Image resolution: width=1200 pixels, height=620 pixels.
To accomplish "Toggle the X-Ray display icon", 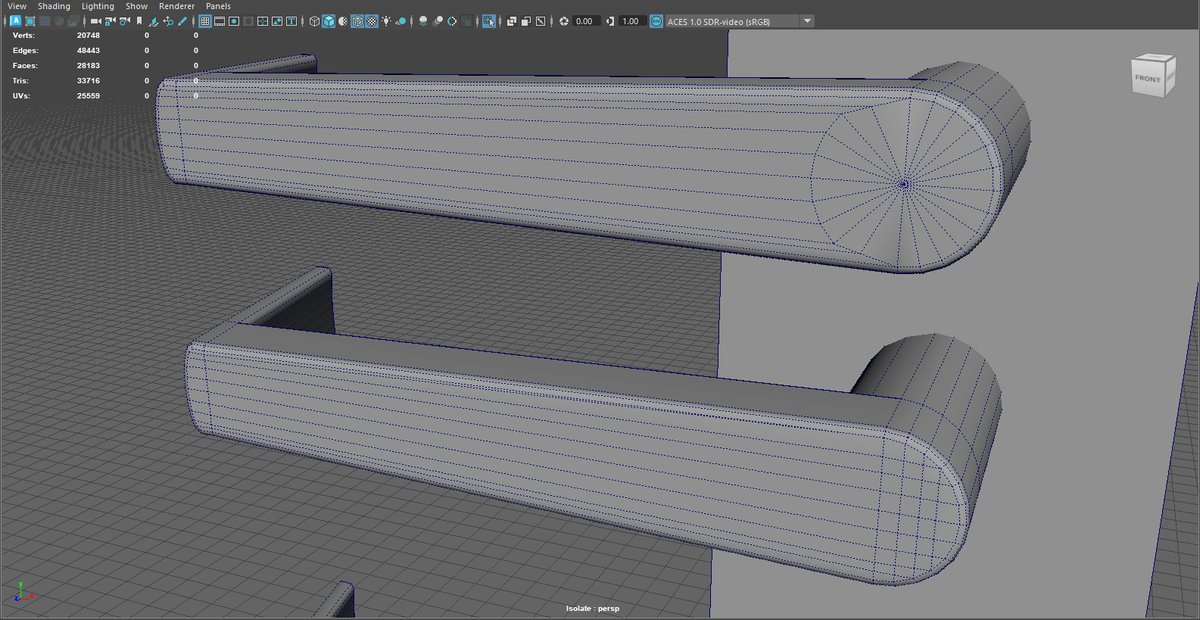I will [511, 21].
